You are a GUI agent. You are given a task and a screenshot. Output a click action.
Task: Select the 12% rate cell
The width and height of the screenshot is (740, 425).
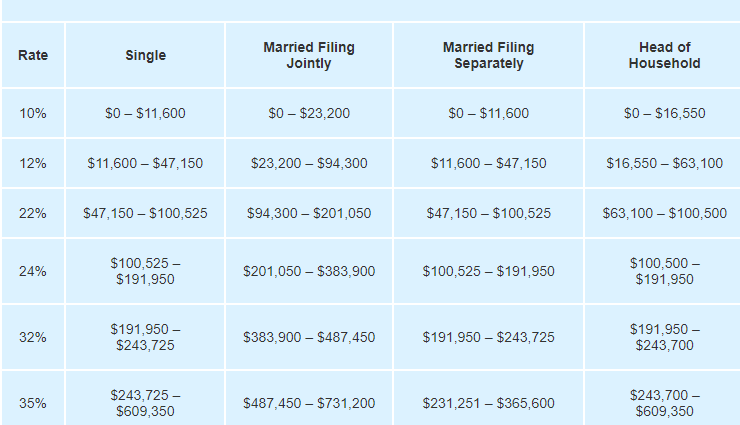point(33,163)
